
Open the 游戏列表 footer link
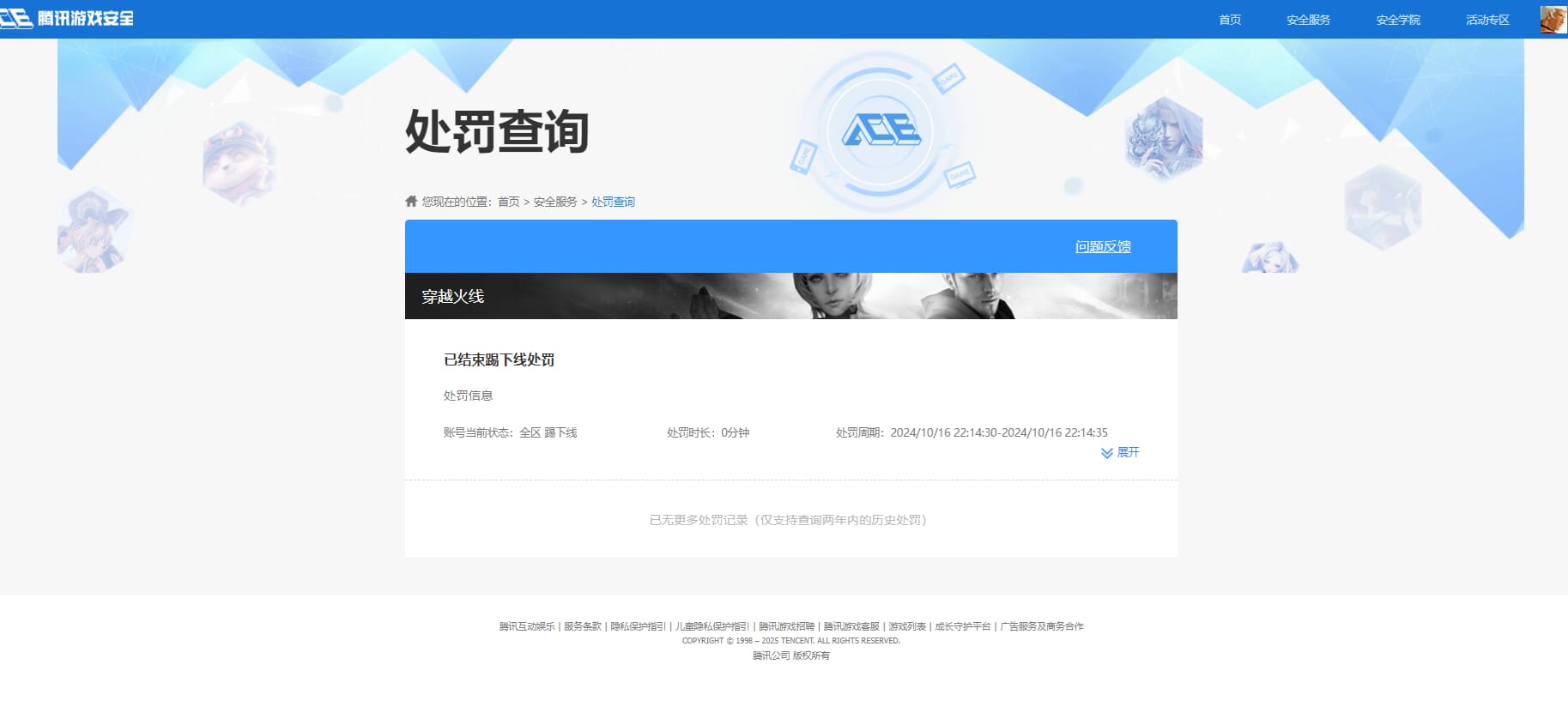click(x=907, y=626)
